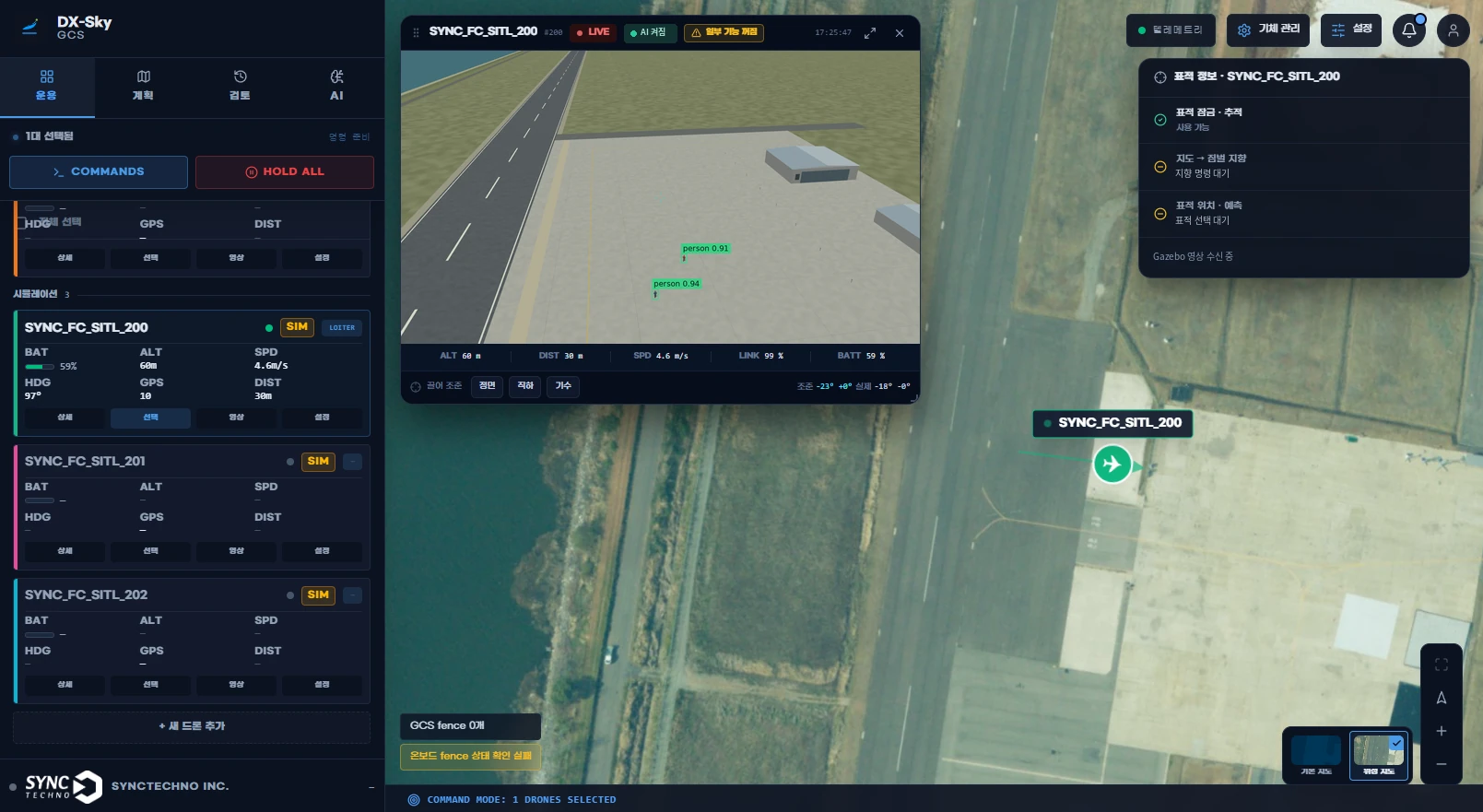Click the SYNC TECHNO footer logo
The width and height of the screenshot is (1483, 812).
(64, 786)
